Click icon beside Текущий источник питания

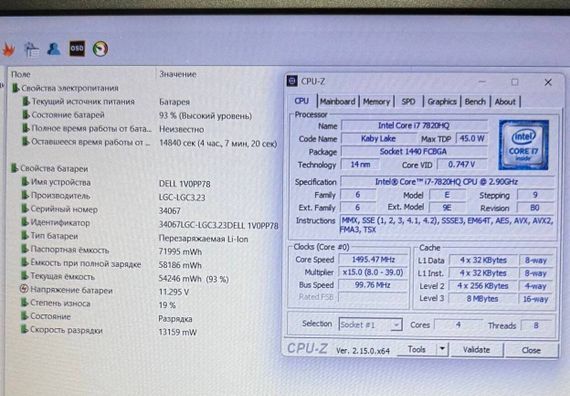[26, 101]
